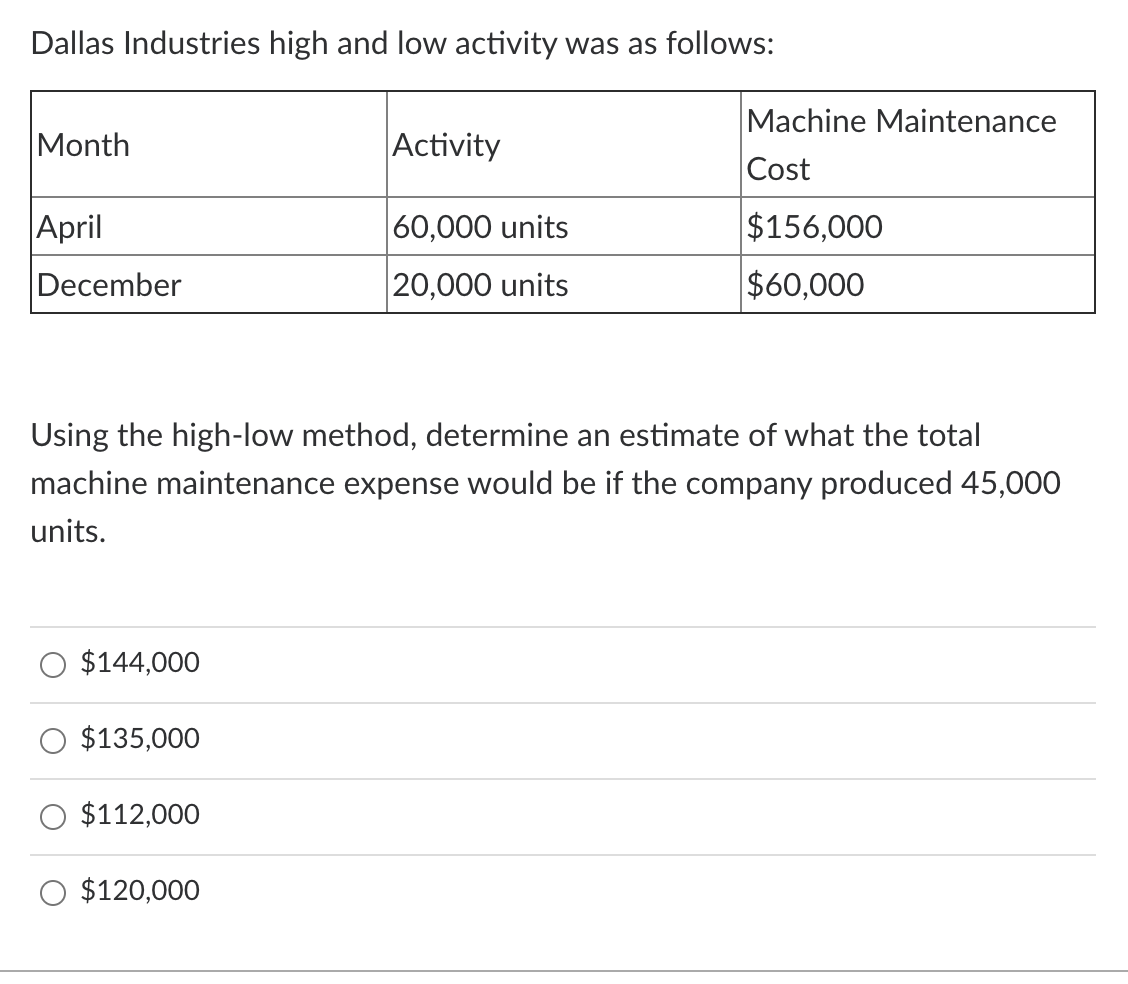
Task: Click the high-low method question paragraph
Action: [x=546, y=483]
